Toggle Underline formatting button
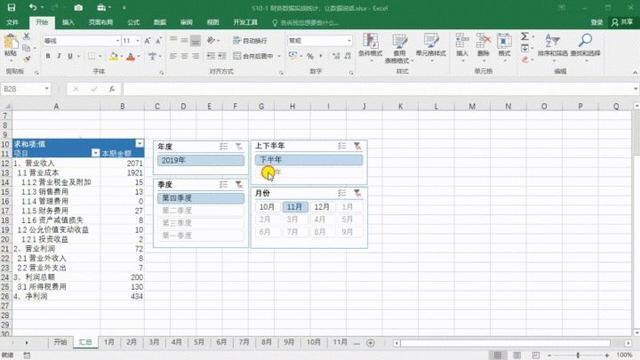The image size is (640, 360). [x=70, y=56]
